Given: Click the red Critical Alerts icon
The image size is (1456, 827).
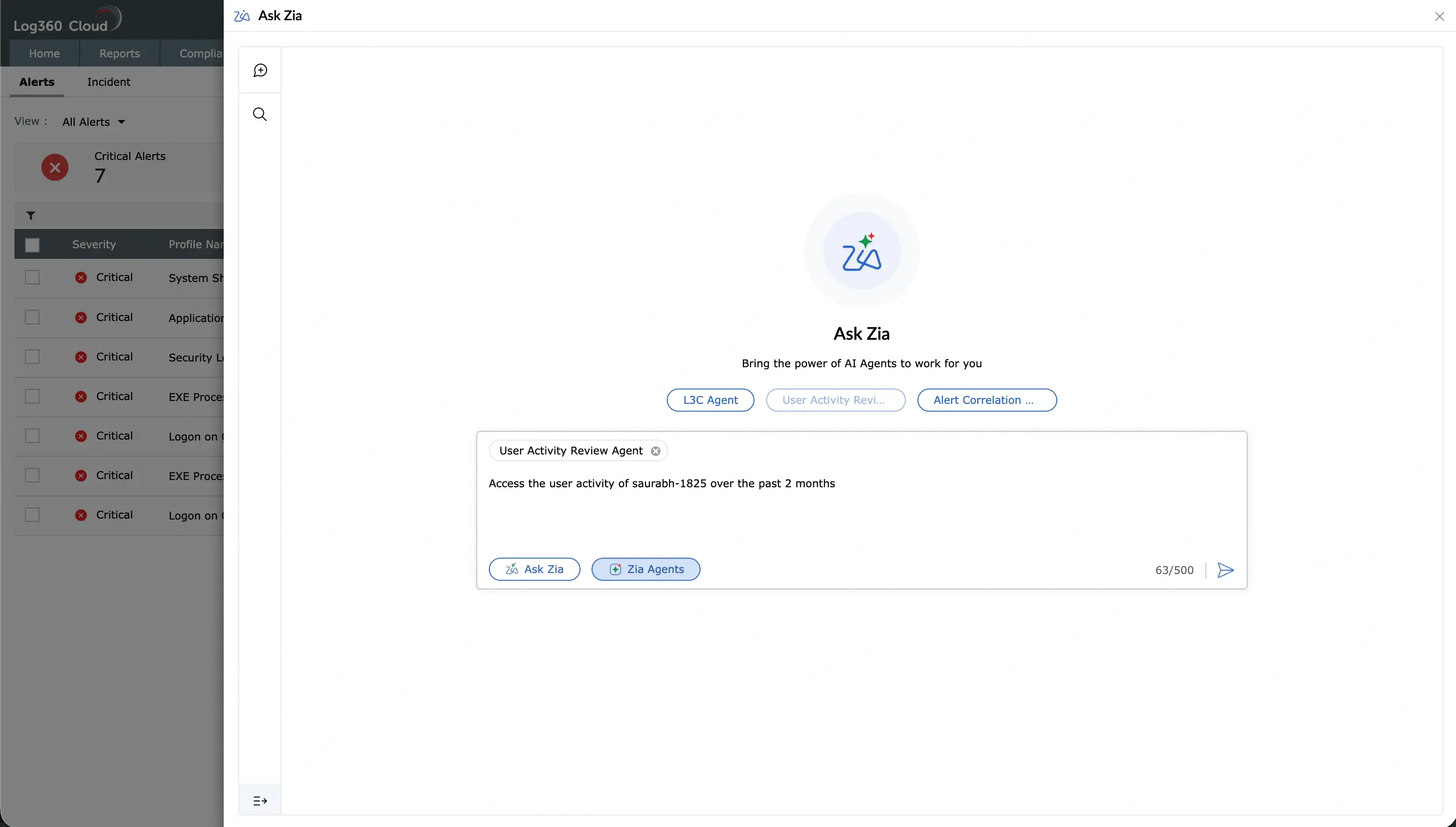Looking at the screenshot, I should tap(55, 168).
